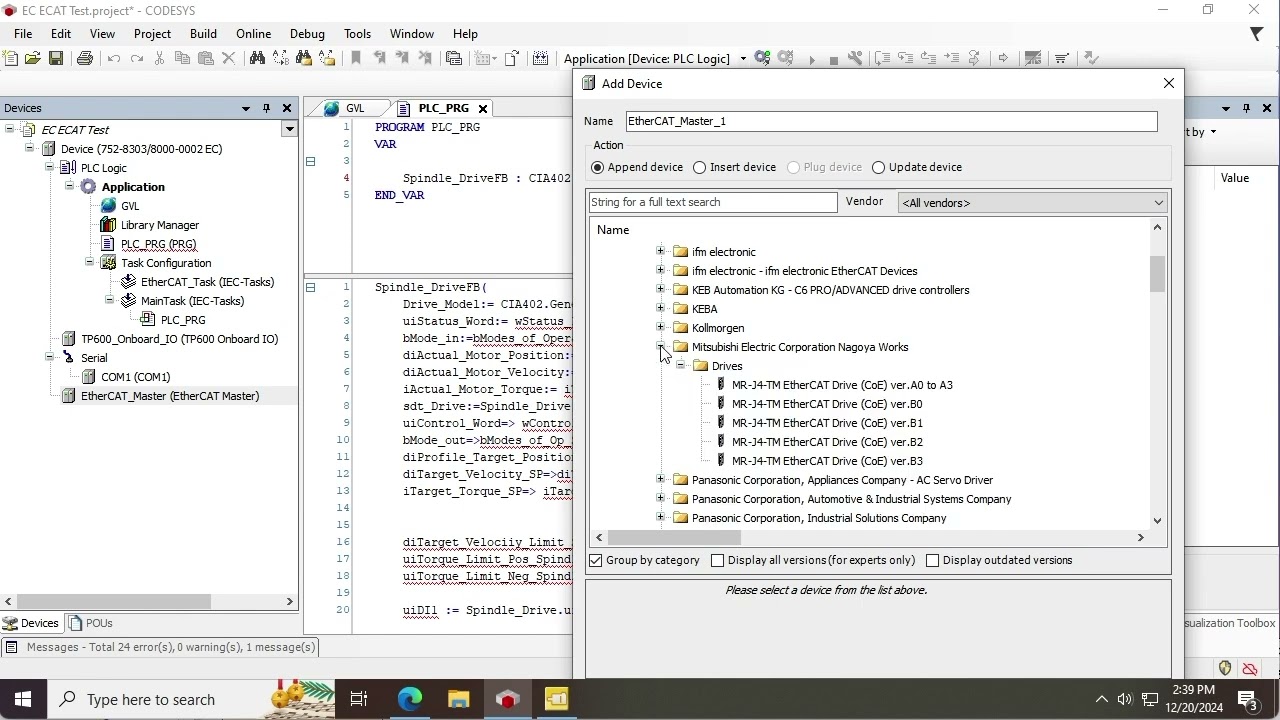Click the Open project folder icon
1280x720 pixels.
point(33,58)
